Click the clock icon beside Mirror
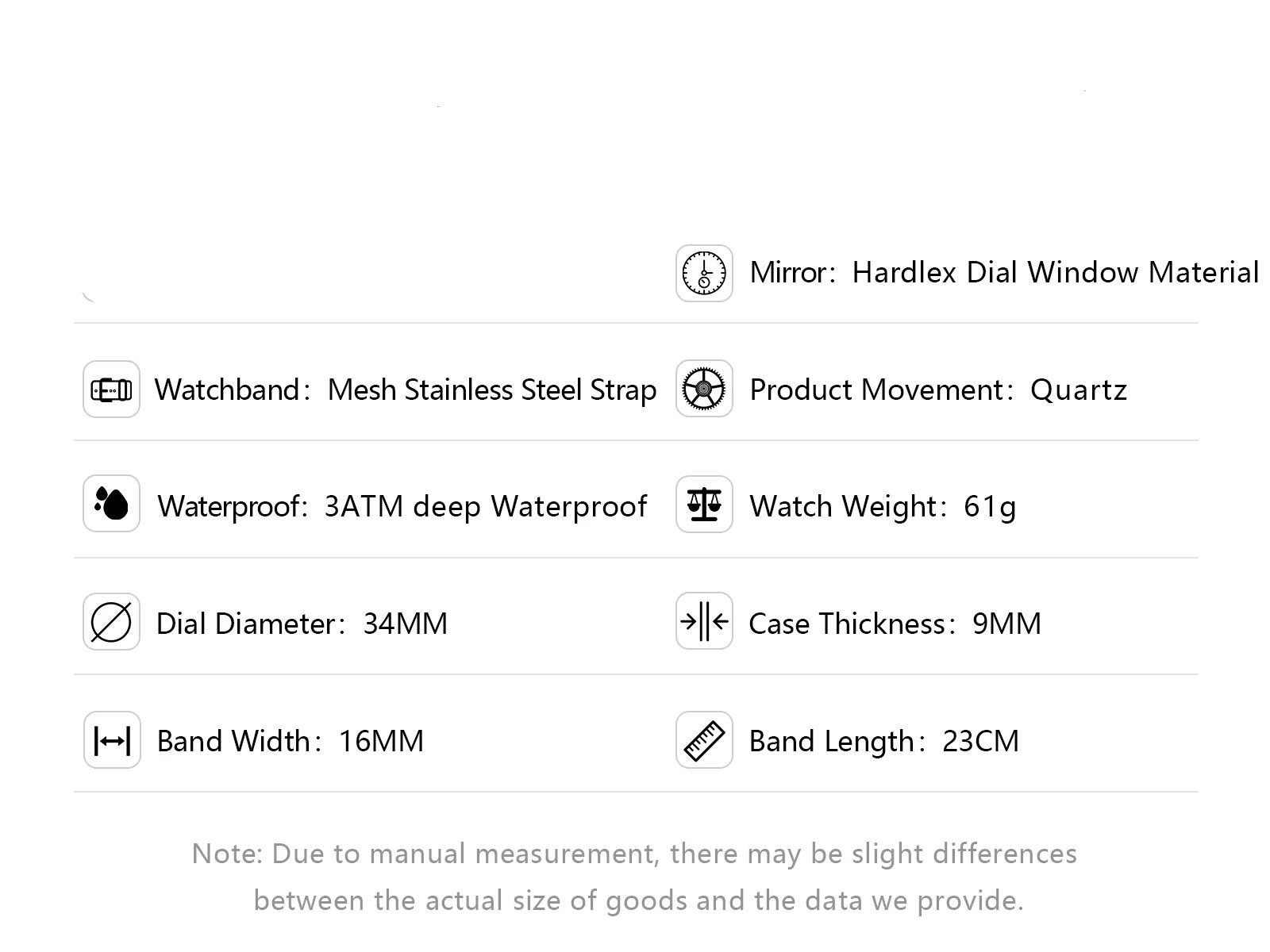This screenshot has height=952, width=1270. coord(704,273)
